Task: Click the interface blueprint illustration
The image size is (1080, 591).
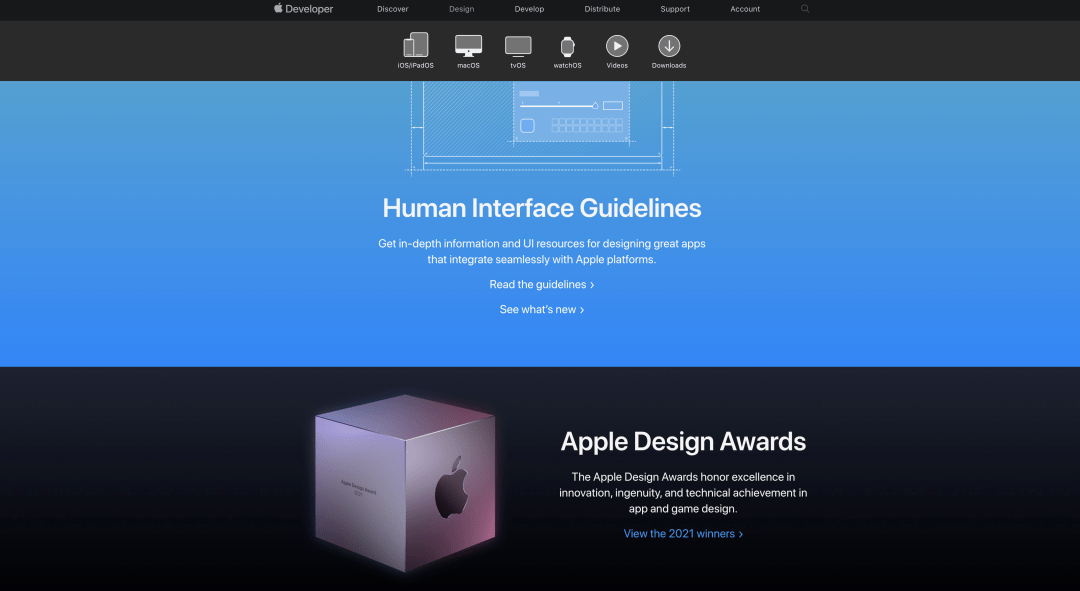Action: (x=542, y=128)
